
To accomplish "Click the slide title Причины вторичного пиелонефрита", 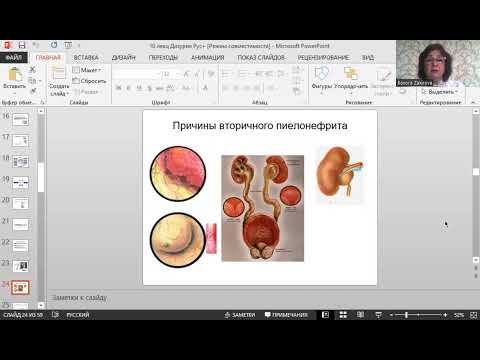I will click(x=260, y=126).
